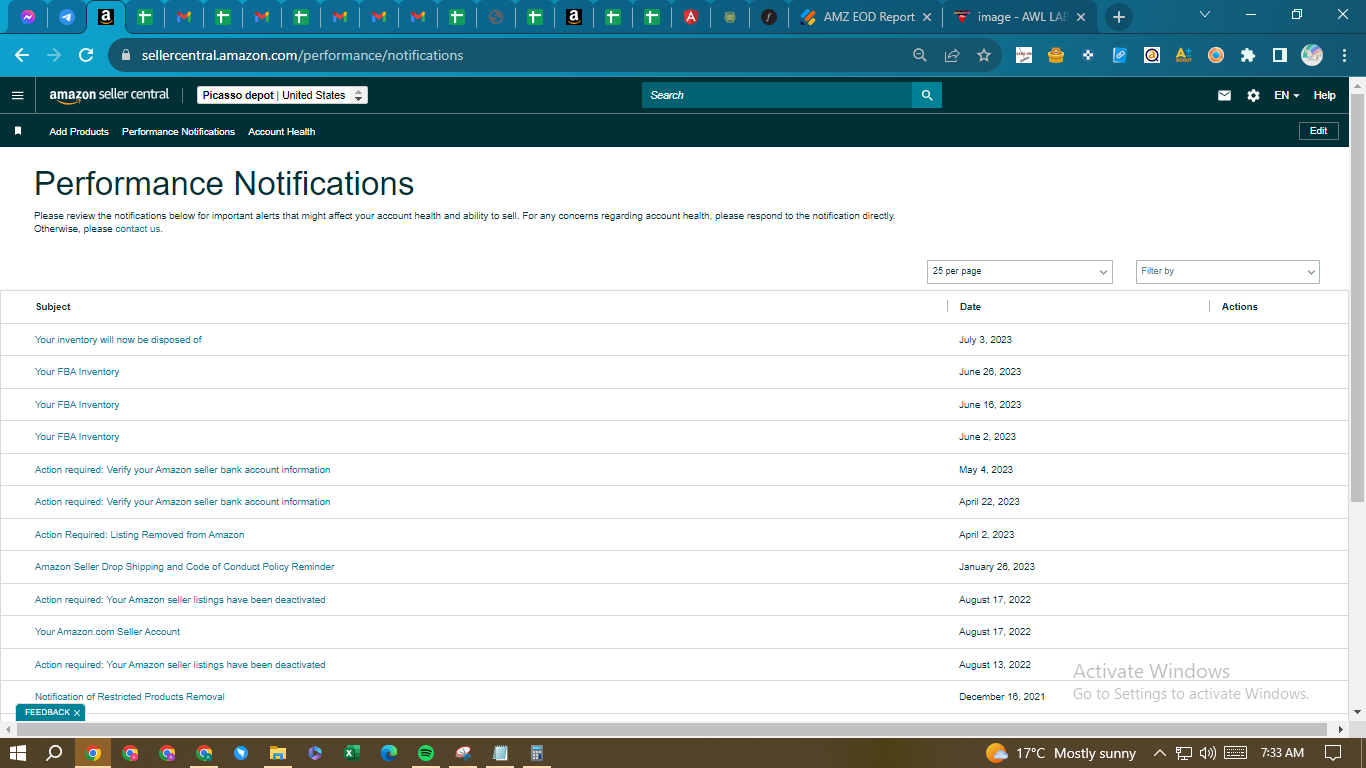
Task: Open the Chrome side panel icon
Action: coord(1279,55)
